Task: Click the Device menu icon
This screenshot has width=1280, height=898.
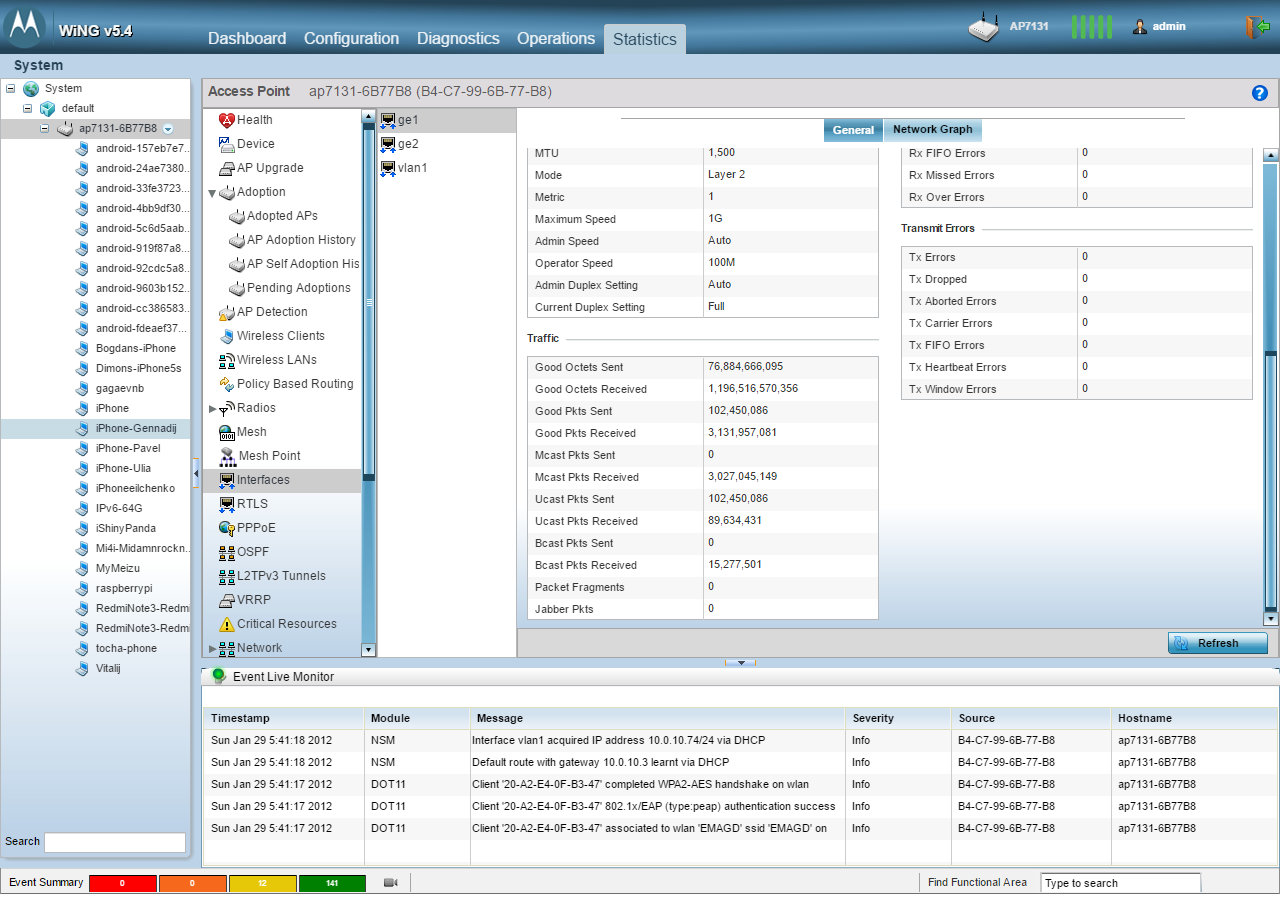Action: pos(227,144)
